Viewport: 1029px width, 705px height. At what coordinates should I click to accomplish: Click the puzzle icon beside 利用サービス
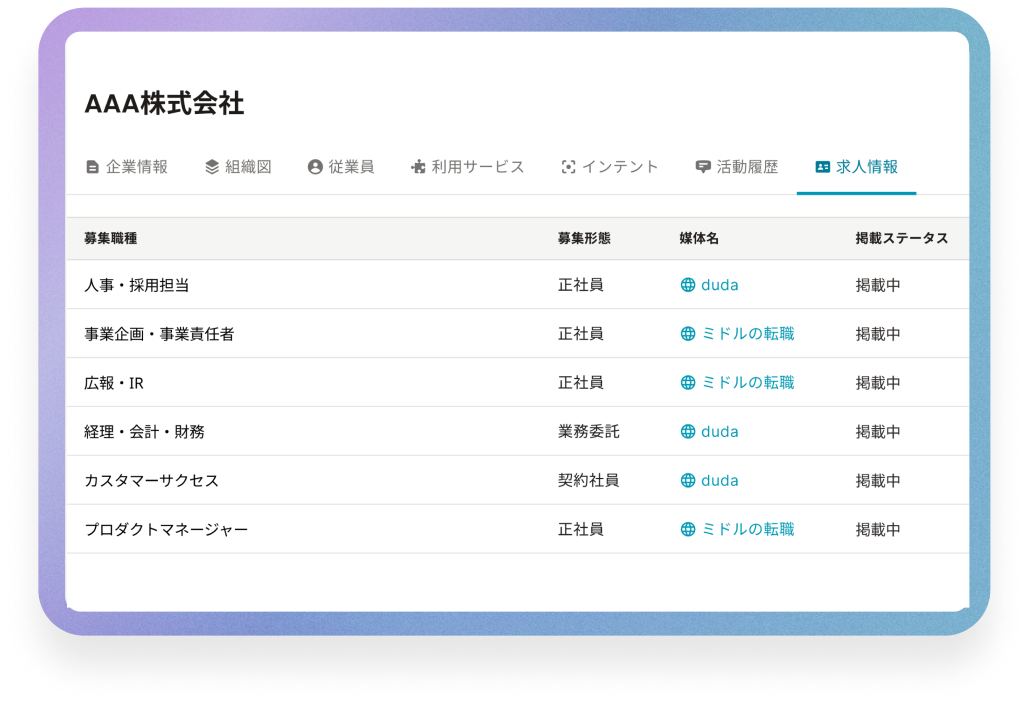[x=418, y=167]
